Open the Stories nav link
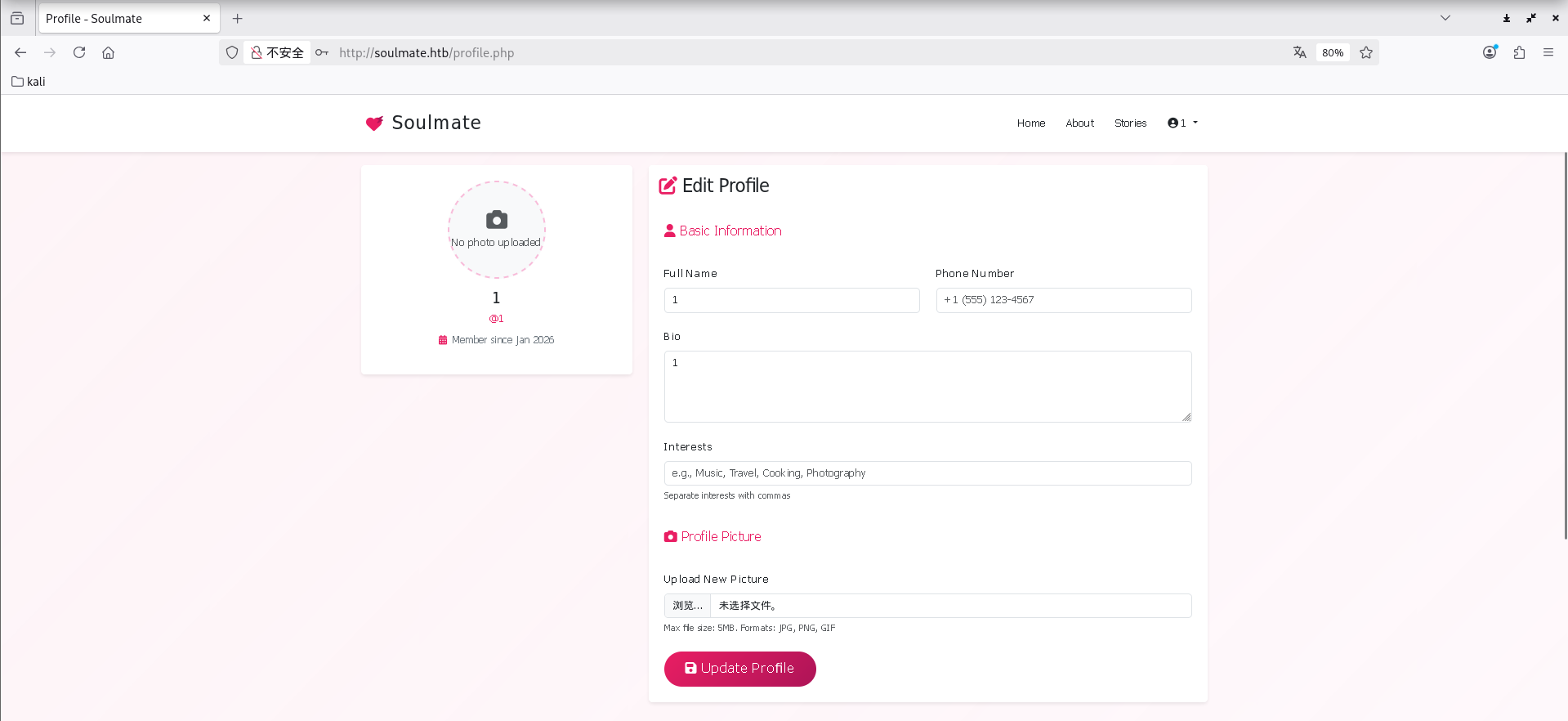This screenshot has width=1568, height=721. coord(1130,123)
